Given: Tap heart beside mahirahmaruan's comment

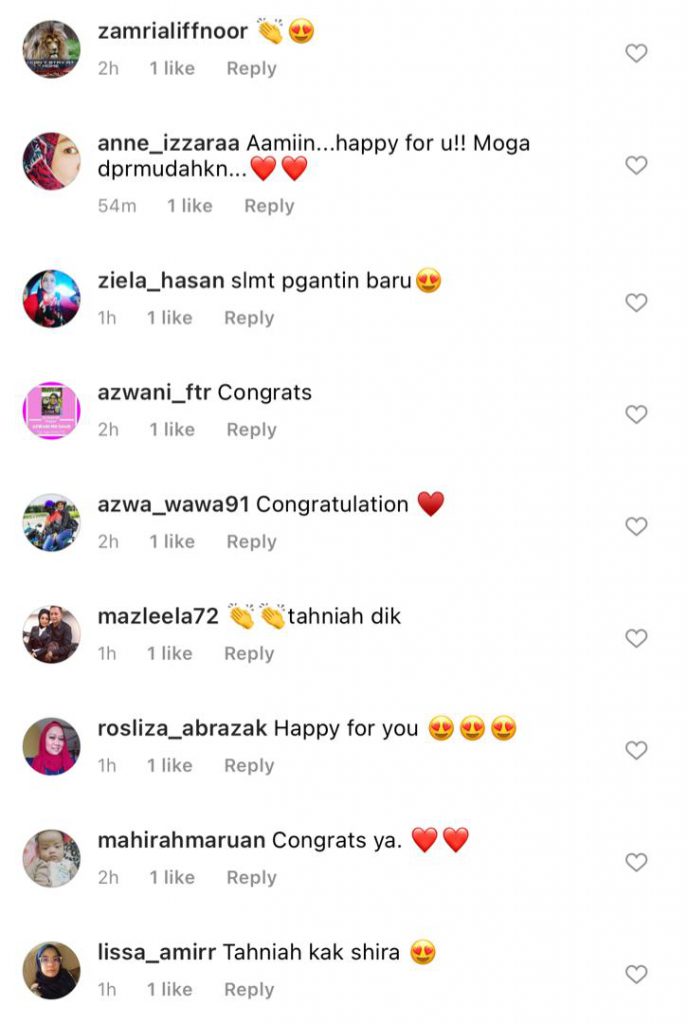Looking at the screenshot, I should pyautogui.click(x=636, y=862).
